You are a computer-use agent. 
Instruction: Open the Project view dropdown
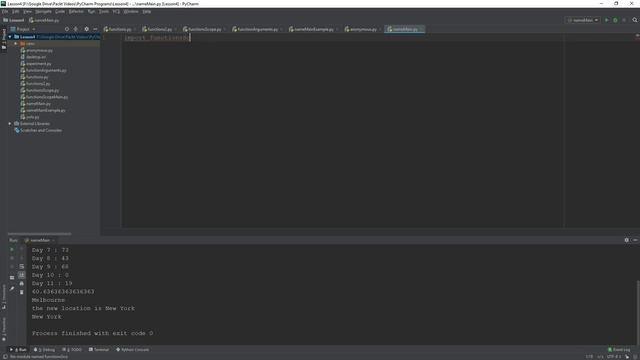click(x=23, y=29)
